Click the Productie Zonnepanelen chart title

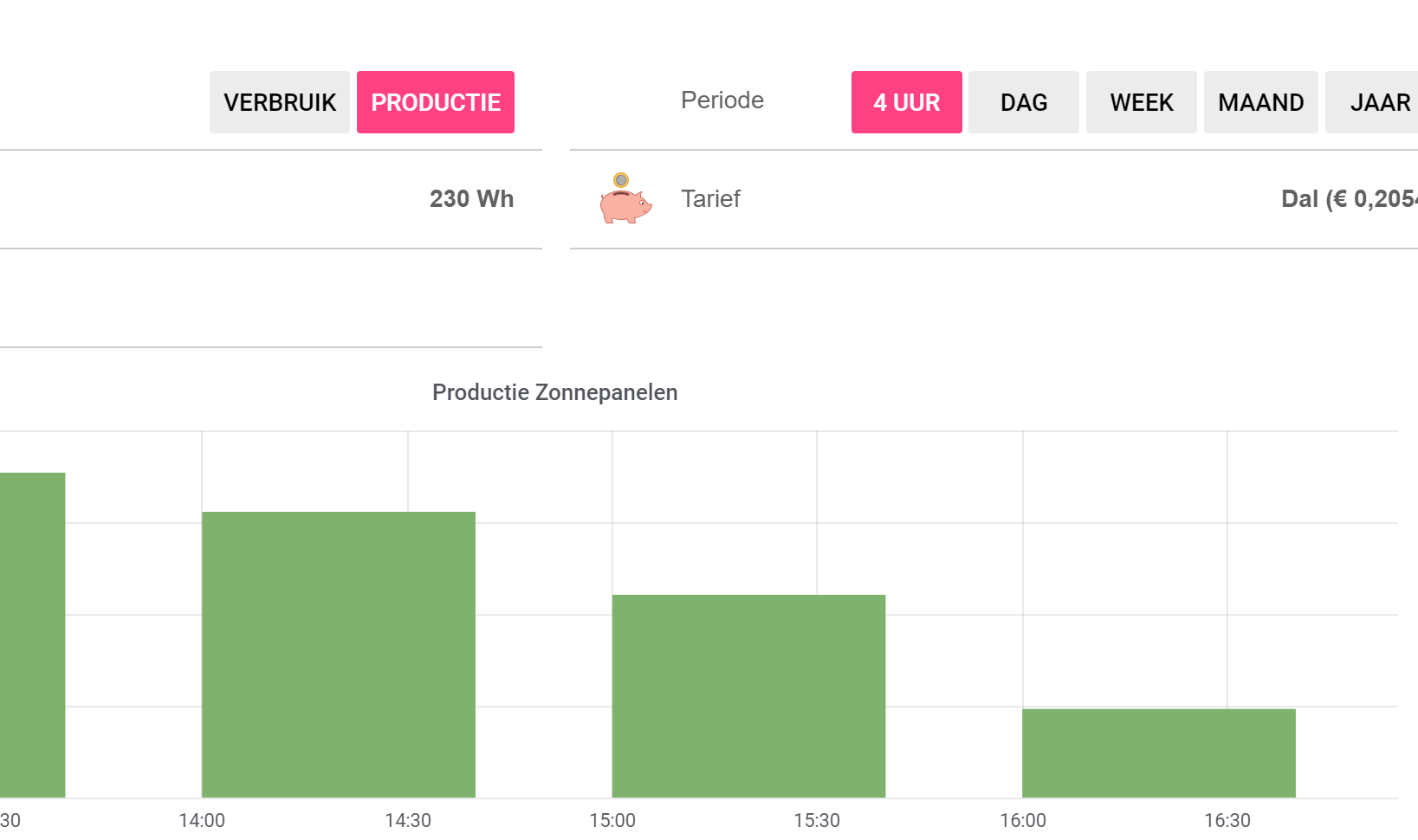click(554, 392)
